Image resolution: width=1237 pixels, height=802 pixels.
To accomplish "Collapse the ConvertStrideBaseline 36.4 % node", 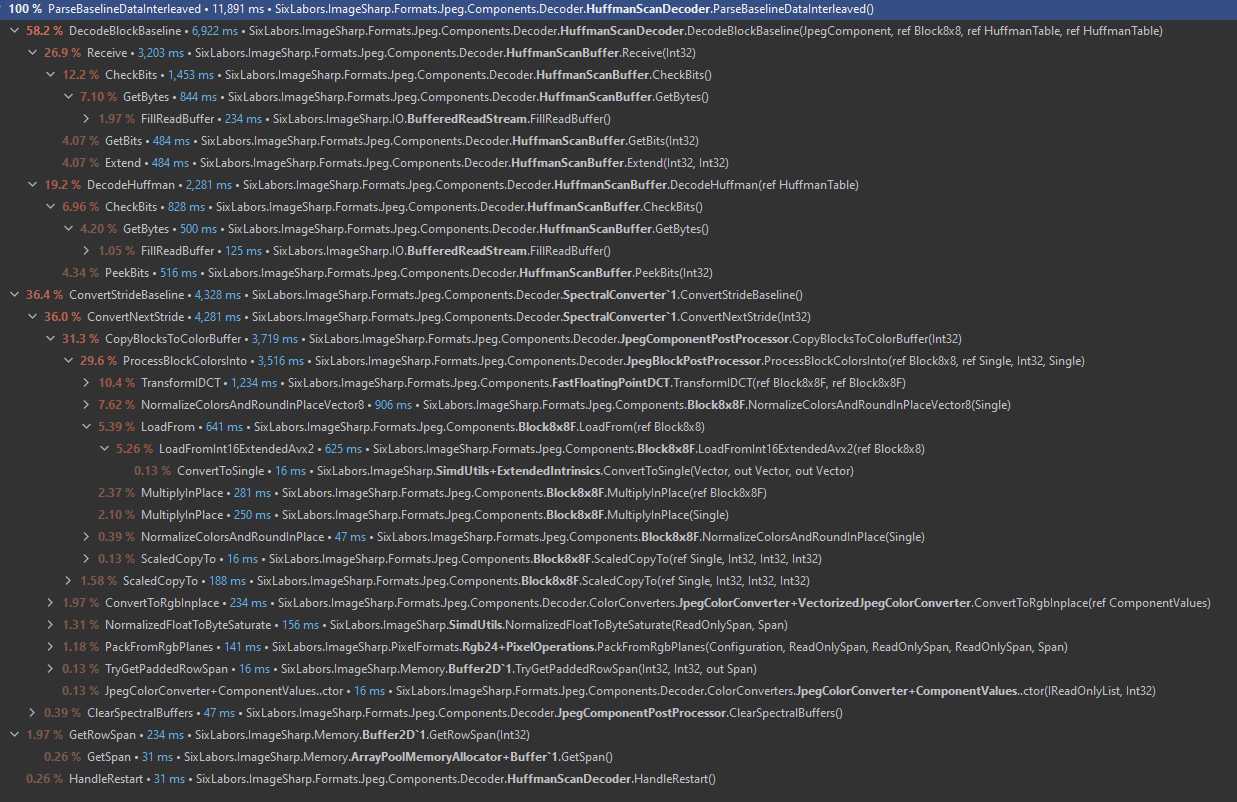I will point(14,295).
